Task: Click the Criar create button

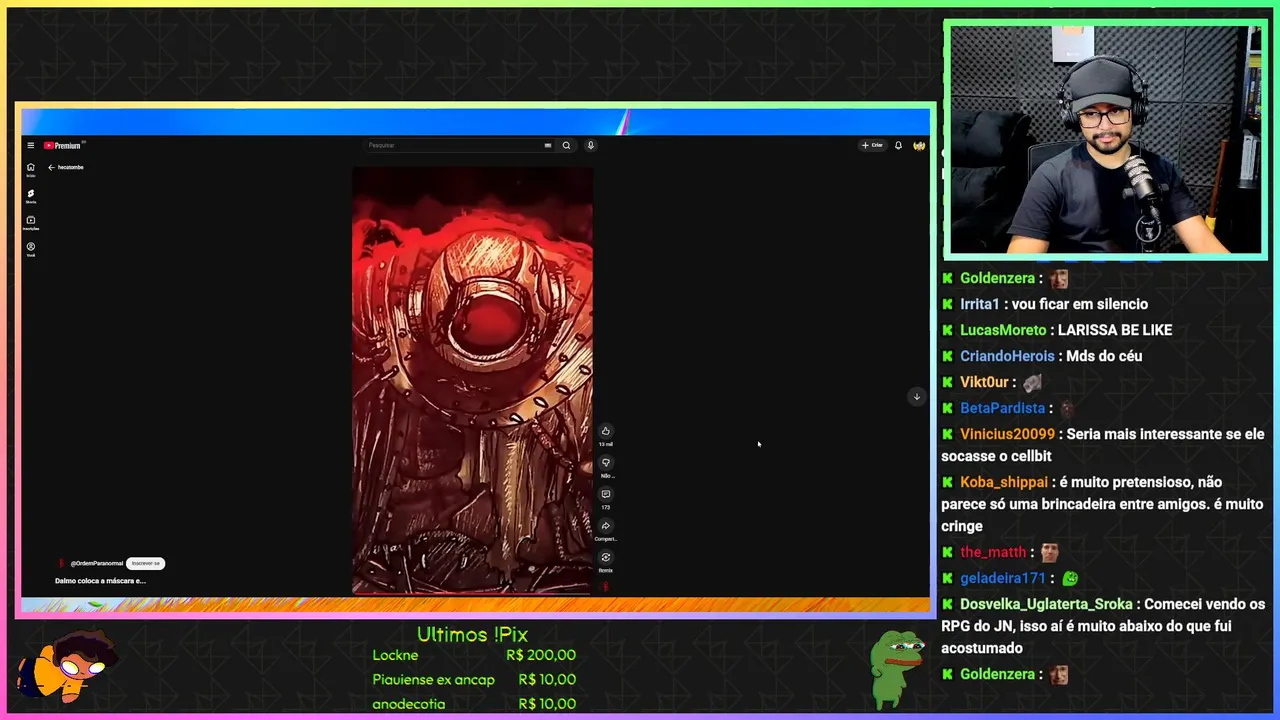Action: tap(872, 145)
